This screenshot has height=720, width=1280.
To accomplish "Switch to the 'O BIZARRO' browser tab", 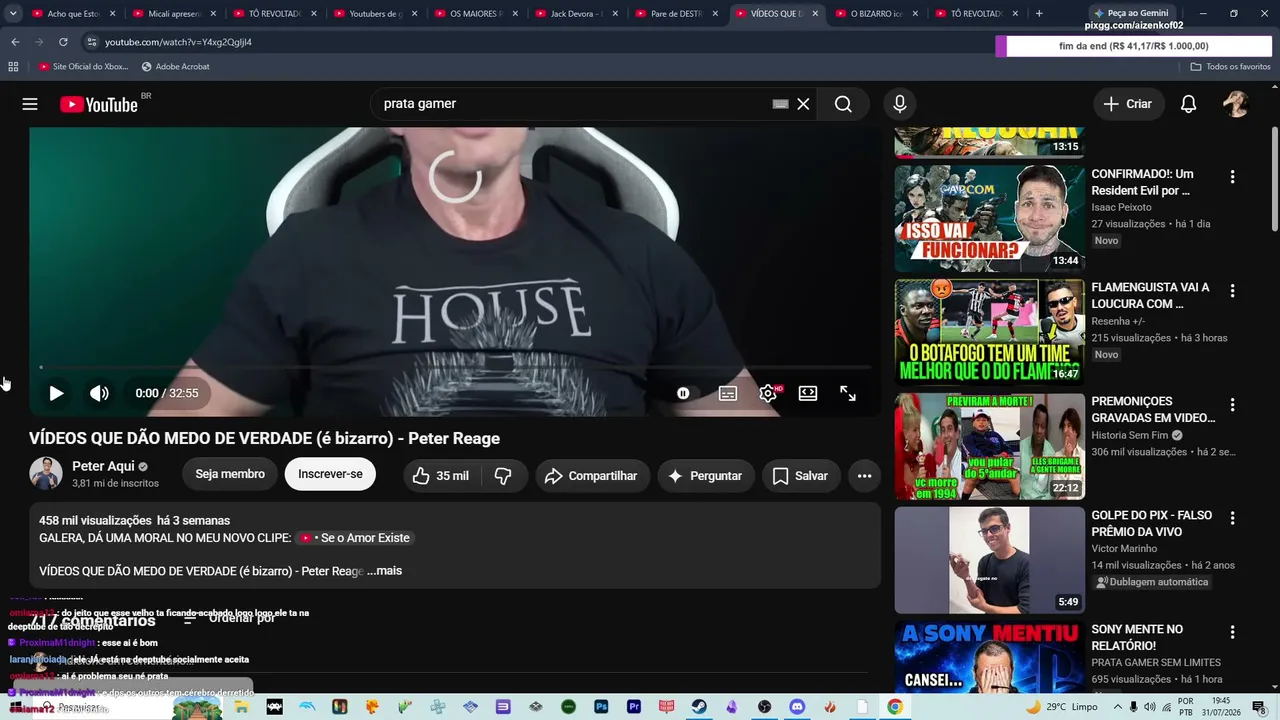I will coord(877,14).
